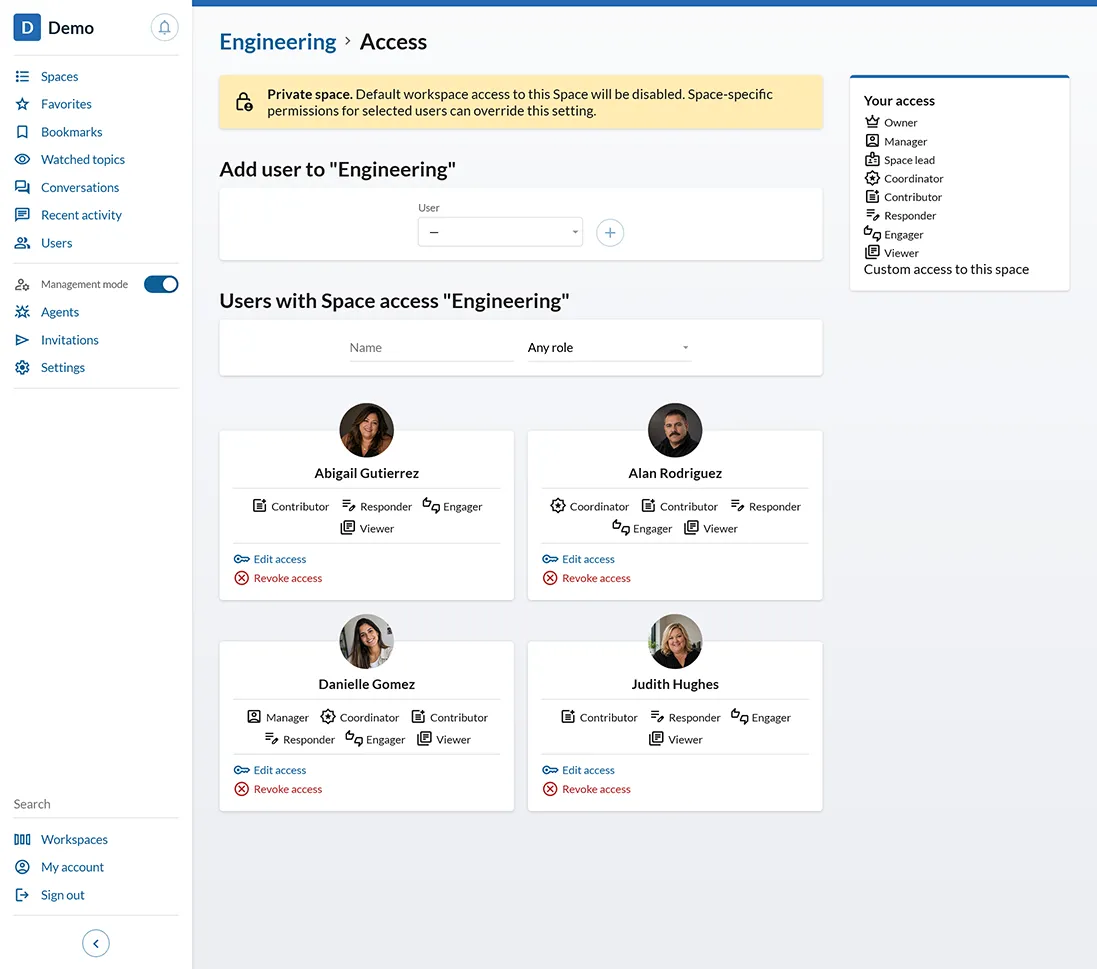
Task: Click the sidebar Search field
Action: coord(96,805)
